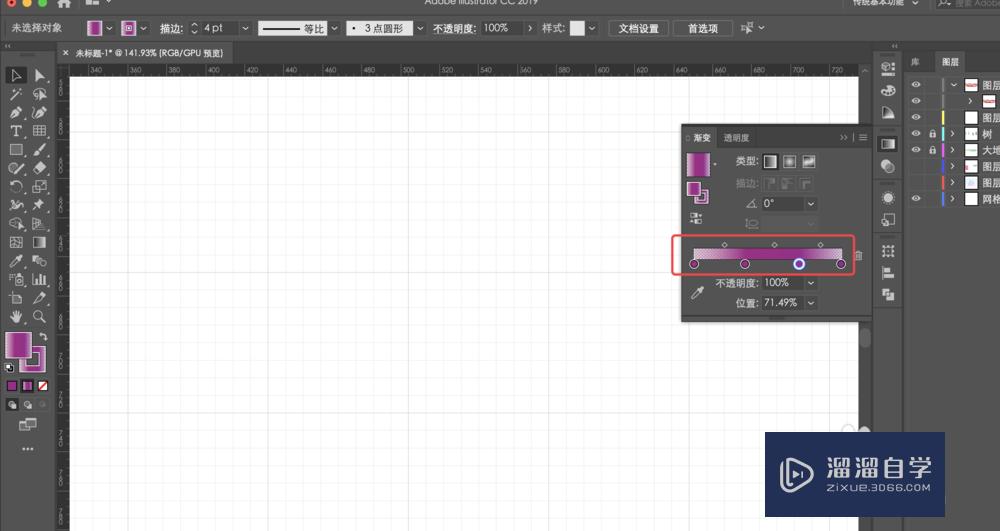Open the 等比 stroke profile dropdown
Screen dimensions: 1000x531
[x=334, y=28]
